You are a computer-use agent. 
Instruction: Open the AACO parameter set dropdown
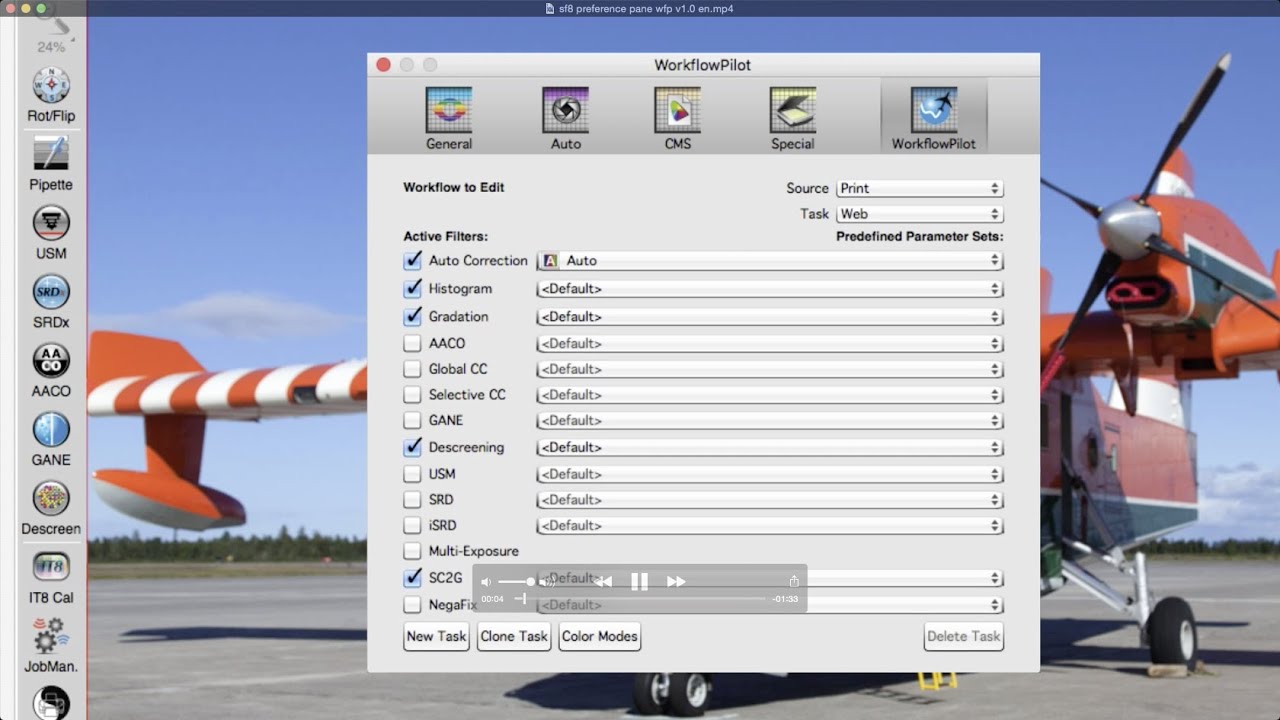[x=770, y=343]
